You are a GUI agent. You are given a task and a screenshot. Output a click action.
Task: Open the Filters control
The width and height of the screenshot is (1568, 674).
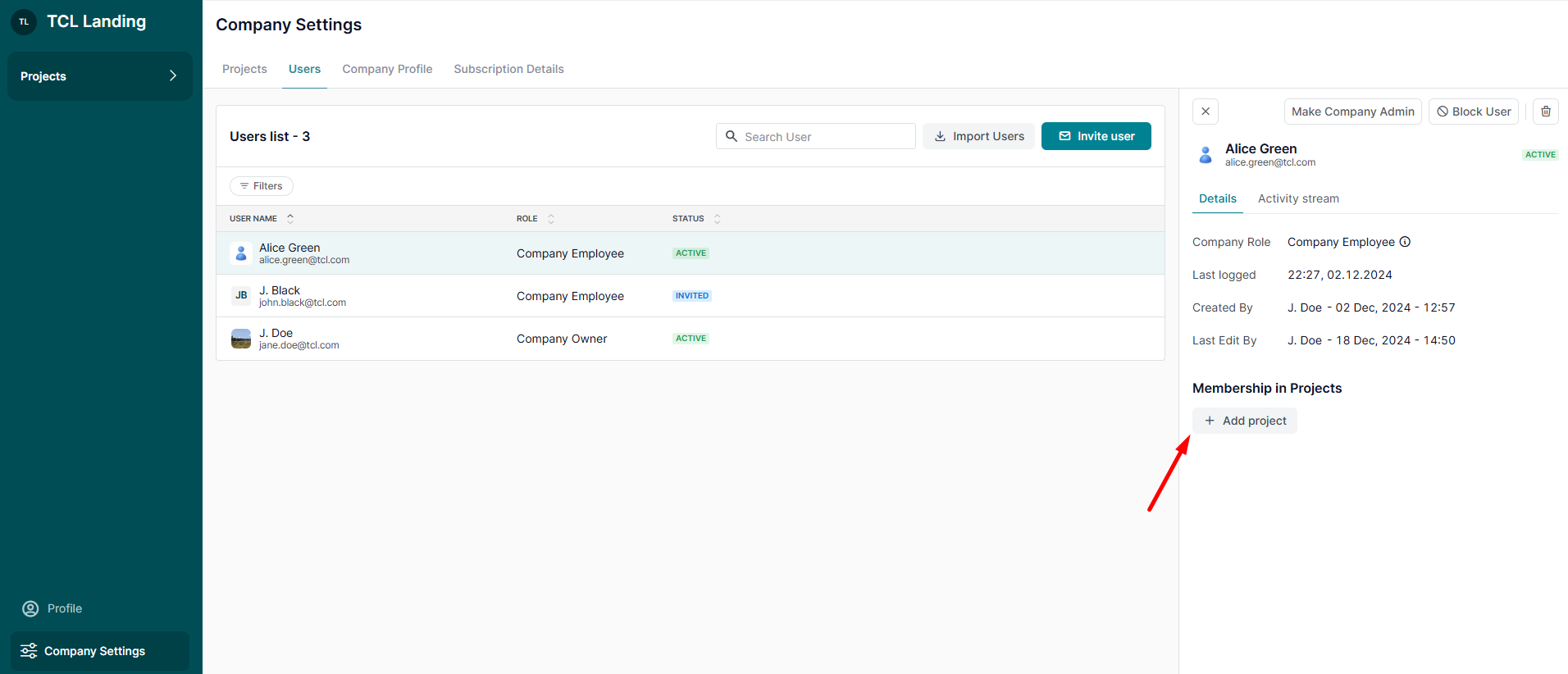[262, 186]
